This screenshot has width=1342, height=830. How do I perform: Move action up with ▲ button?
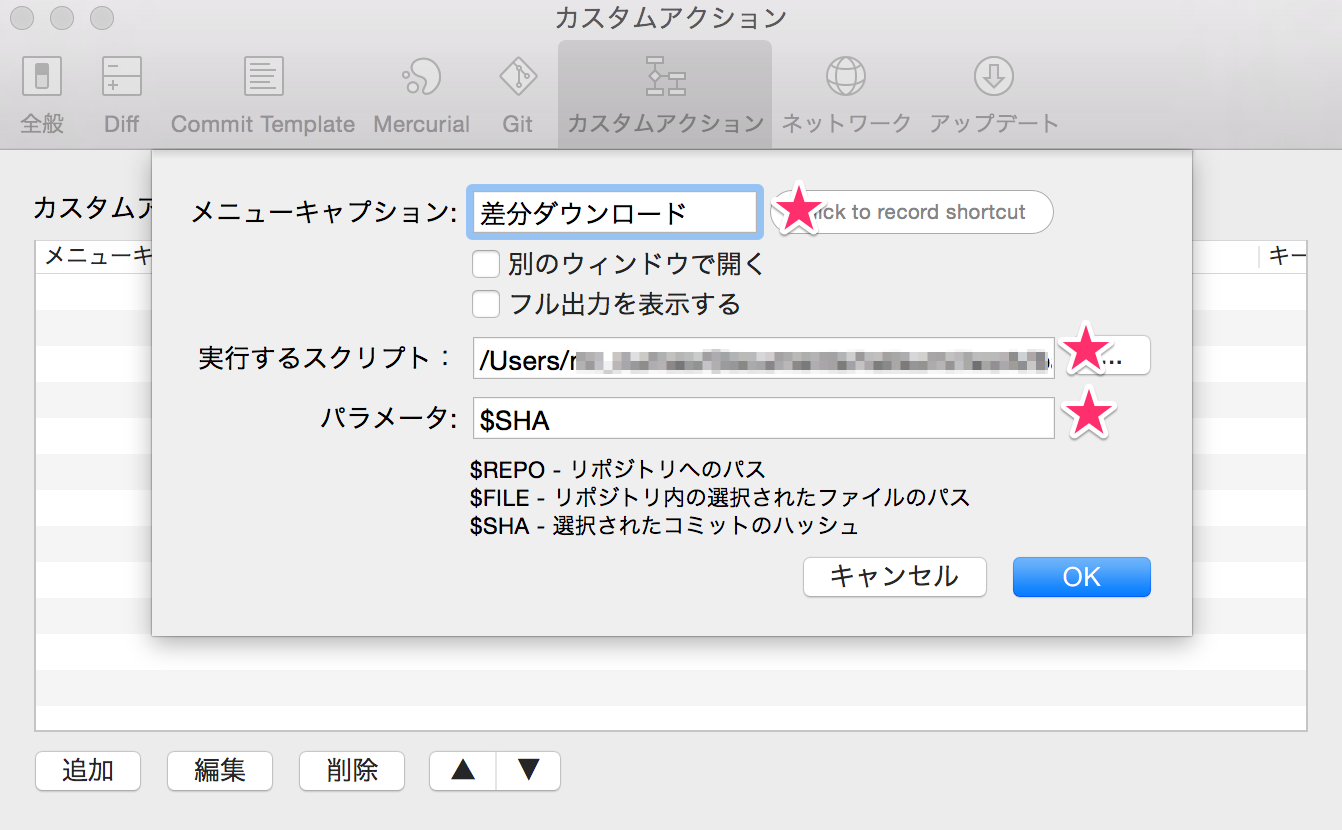pyautogui.click(x=463, y=770)
